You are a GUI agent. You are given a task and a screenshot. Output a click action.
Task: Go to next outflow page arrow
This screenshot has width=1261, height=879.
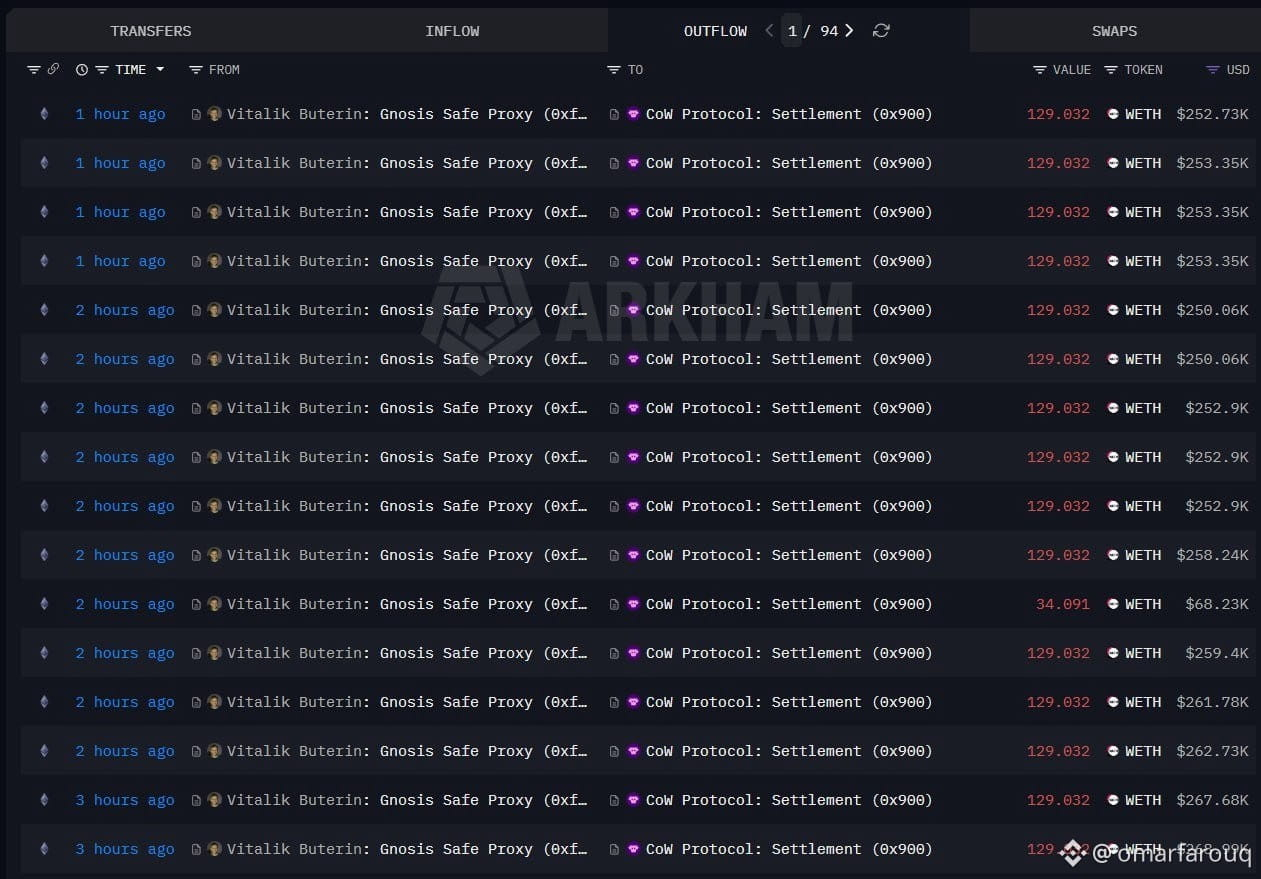click(x=849, y=31)
